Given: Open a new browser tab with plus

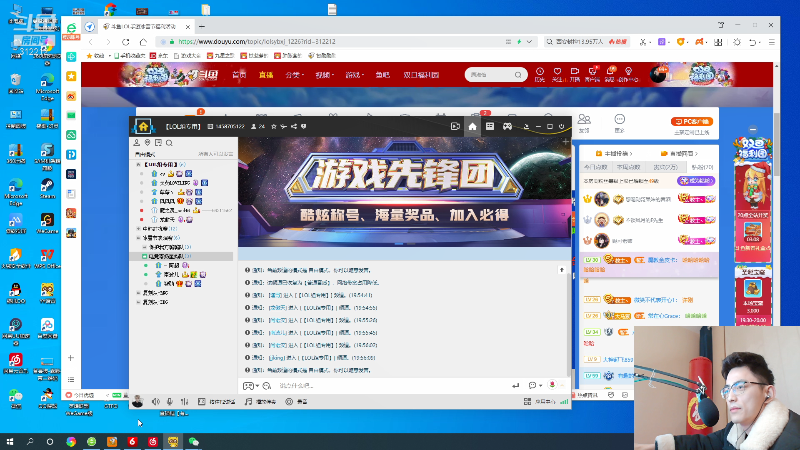Looking at the screenshot, I should click(x=202, y=26).
